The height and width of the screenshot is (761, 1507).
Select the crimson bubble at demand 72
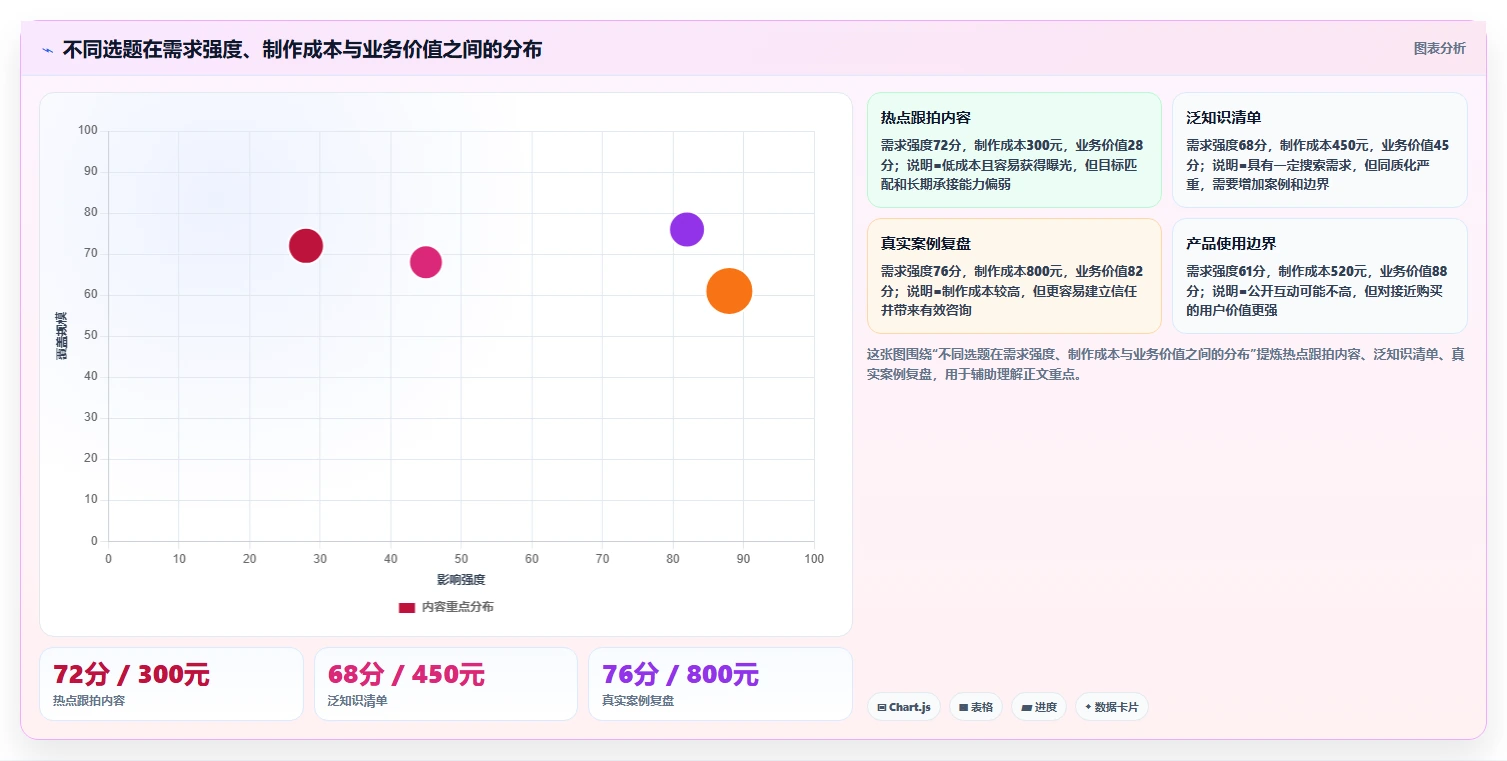[x=306, y=245]
